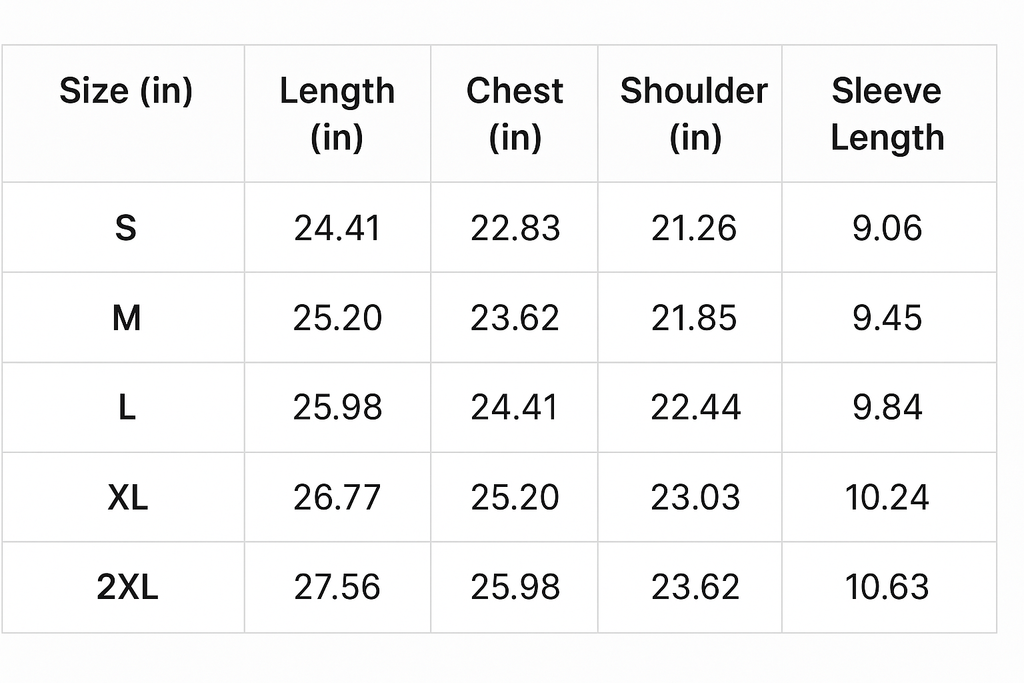Click the 27.56 length measurement
1024x683 pixels.
click(337, 587)
